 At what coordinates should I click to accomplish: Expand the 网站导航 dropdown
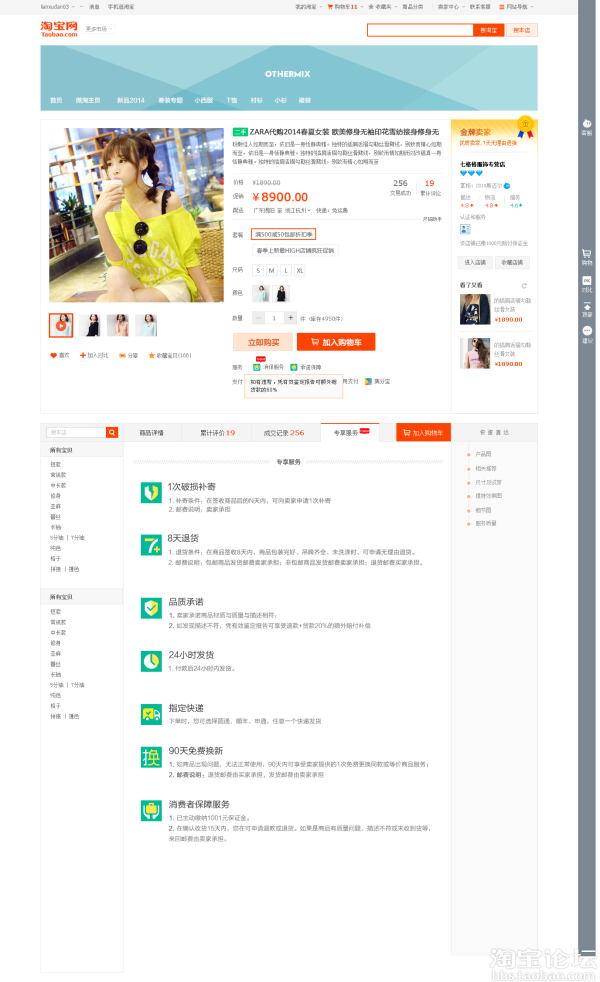[x=520, y=7]
